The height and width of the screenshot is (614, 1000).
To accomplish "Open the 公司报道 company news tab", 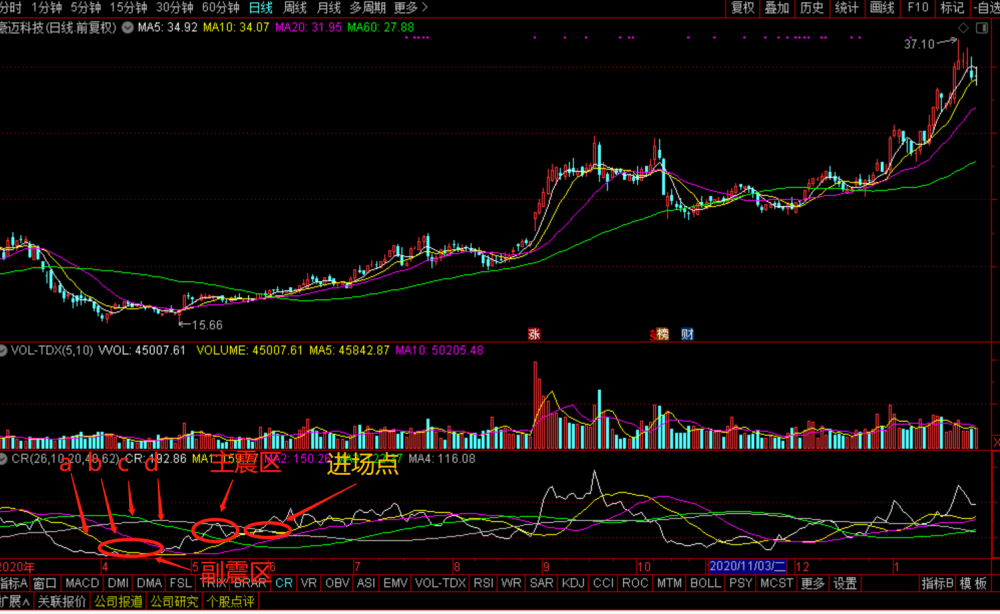I will [118, 601].
